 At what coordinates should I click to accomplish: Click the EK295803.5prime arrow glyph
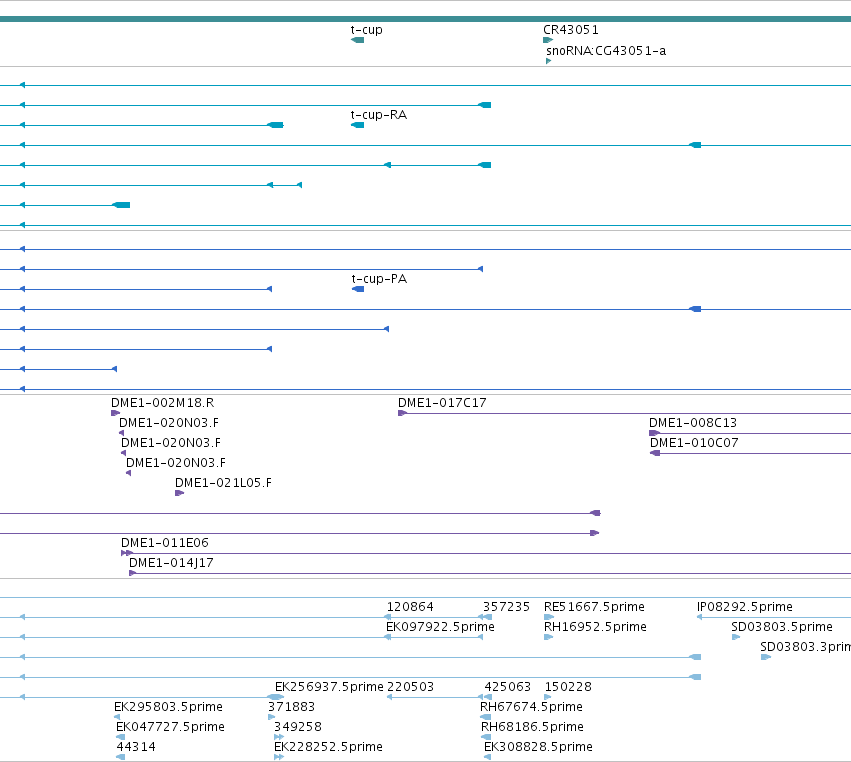pyautogui.click(x=117, y=717)
